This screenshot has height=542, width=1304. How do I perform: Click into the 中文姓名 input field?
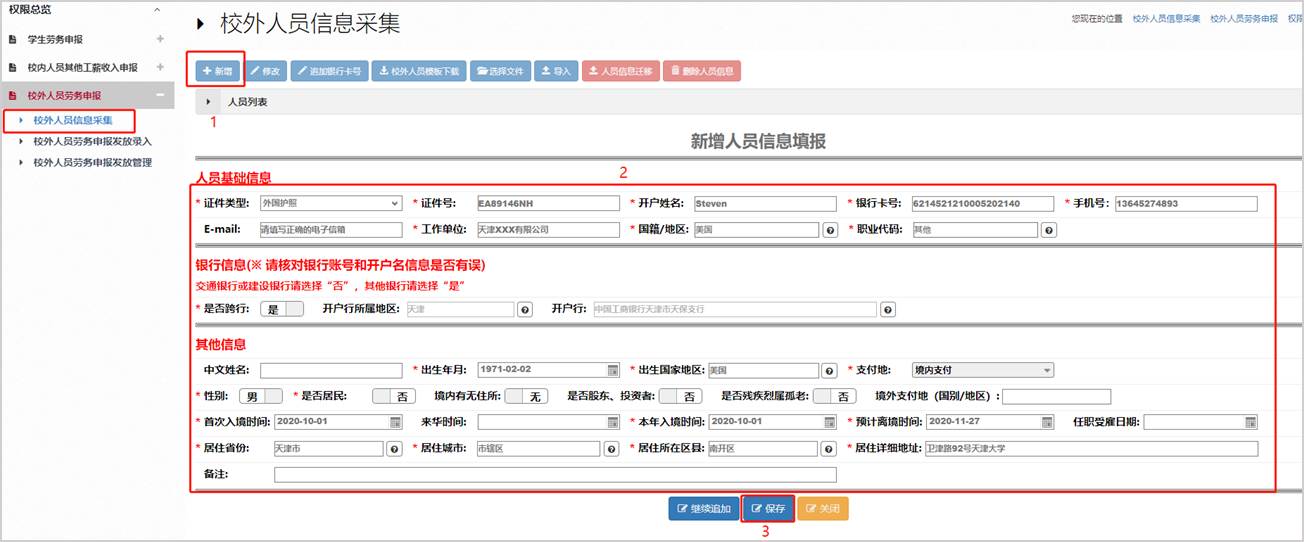tap(330, 370)
